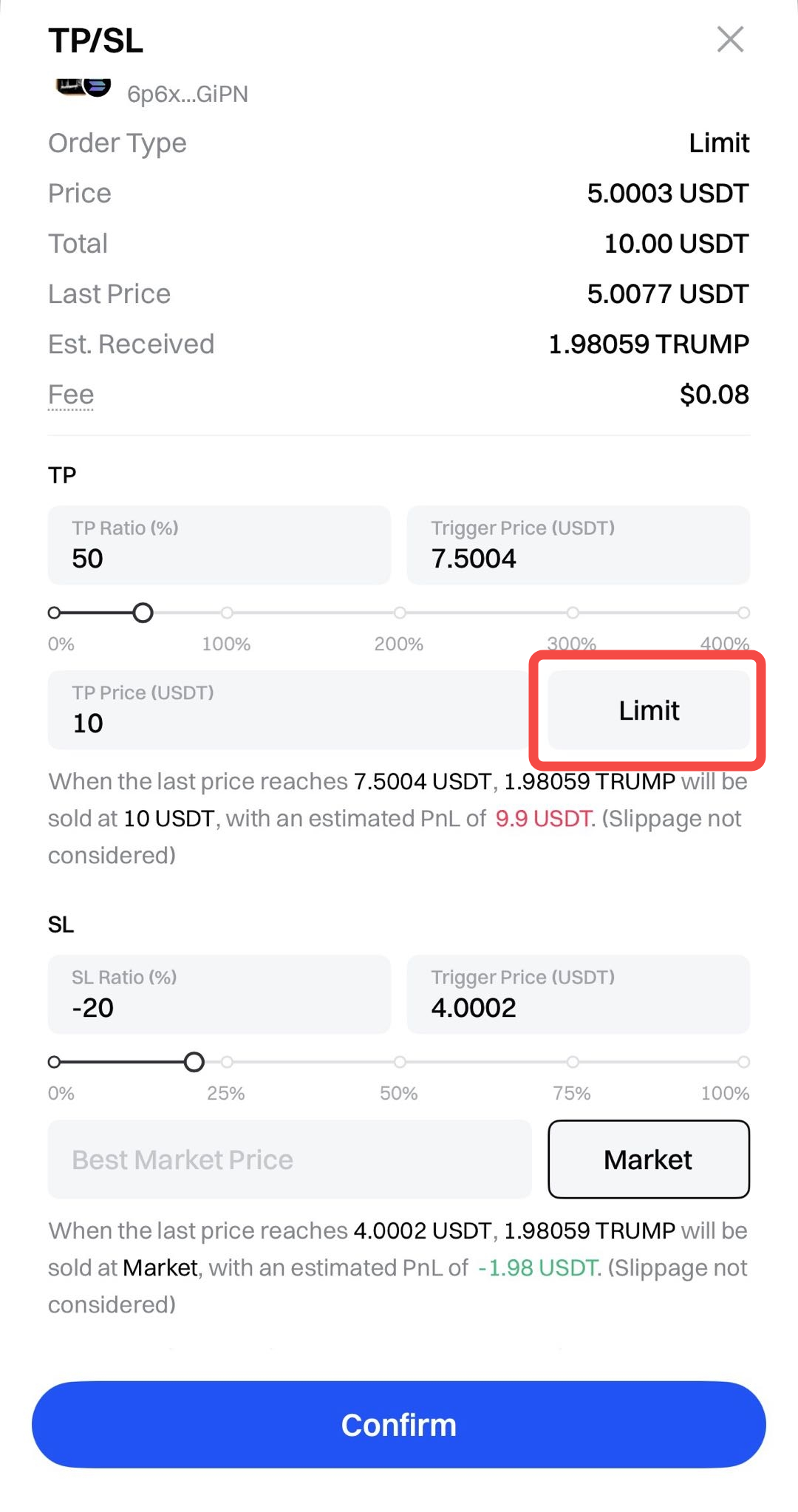This screenshot has height=1512, width=798.
Task: Edit the TP Price (USDT) field
Action: click(288, 710)
